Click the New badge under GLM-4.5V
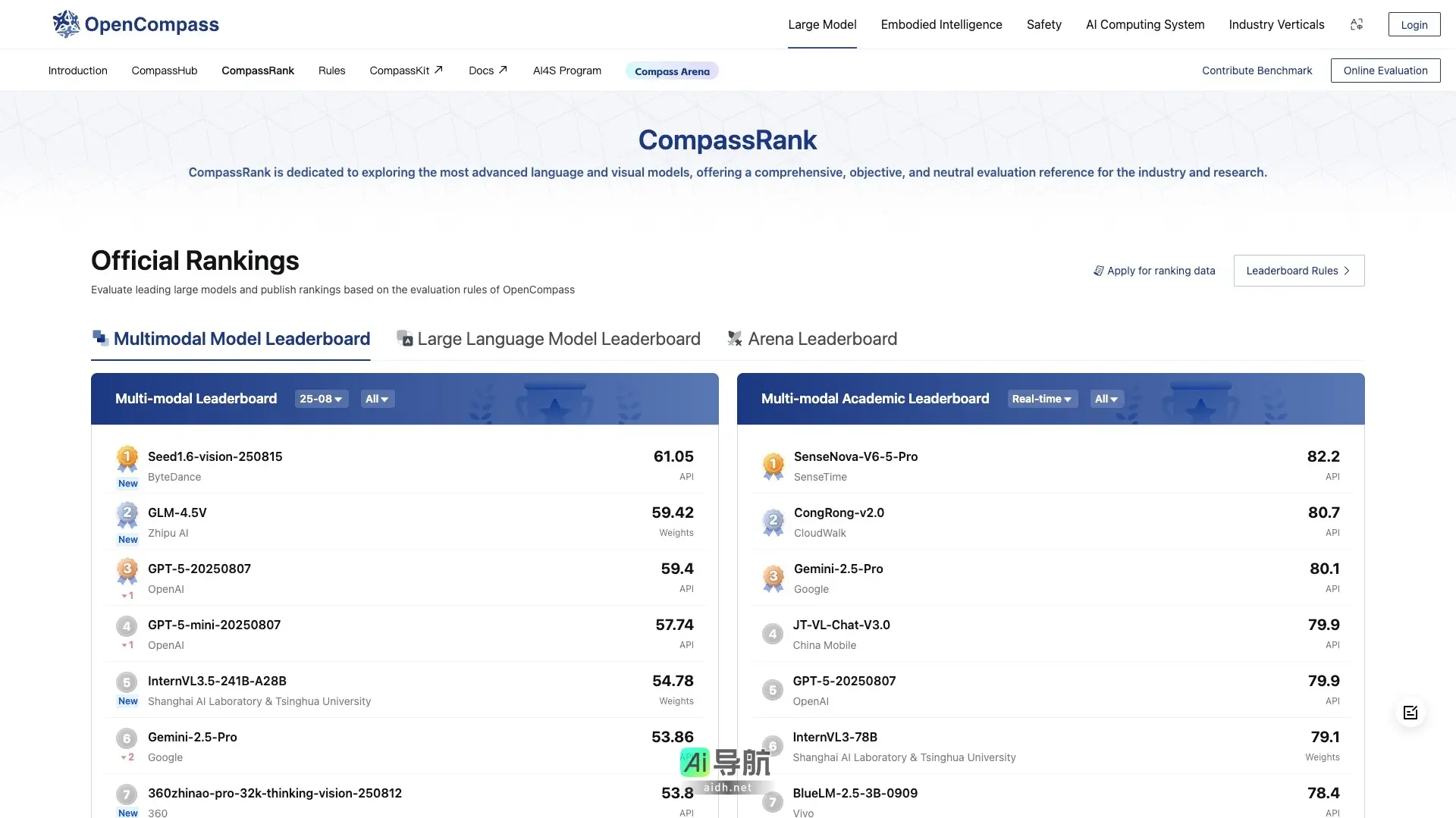Viewport: 1456px width, 818px height. pos(127,539)
